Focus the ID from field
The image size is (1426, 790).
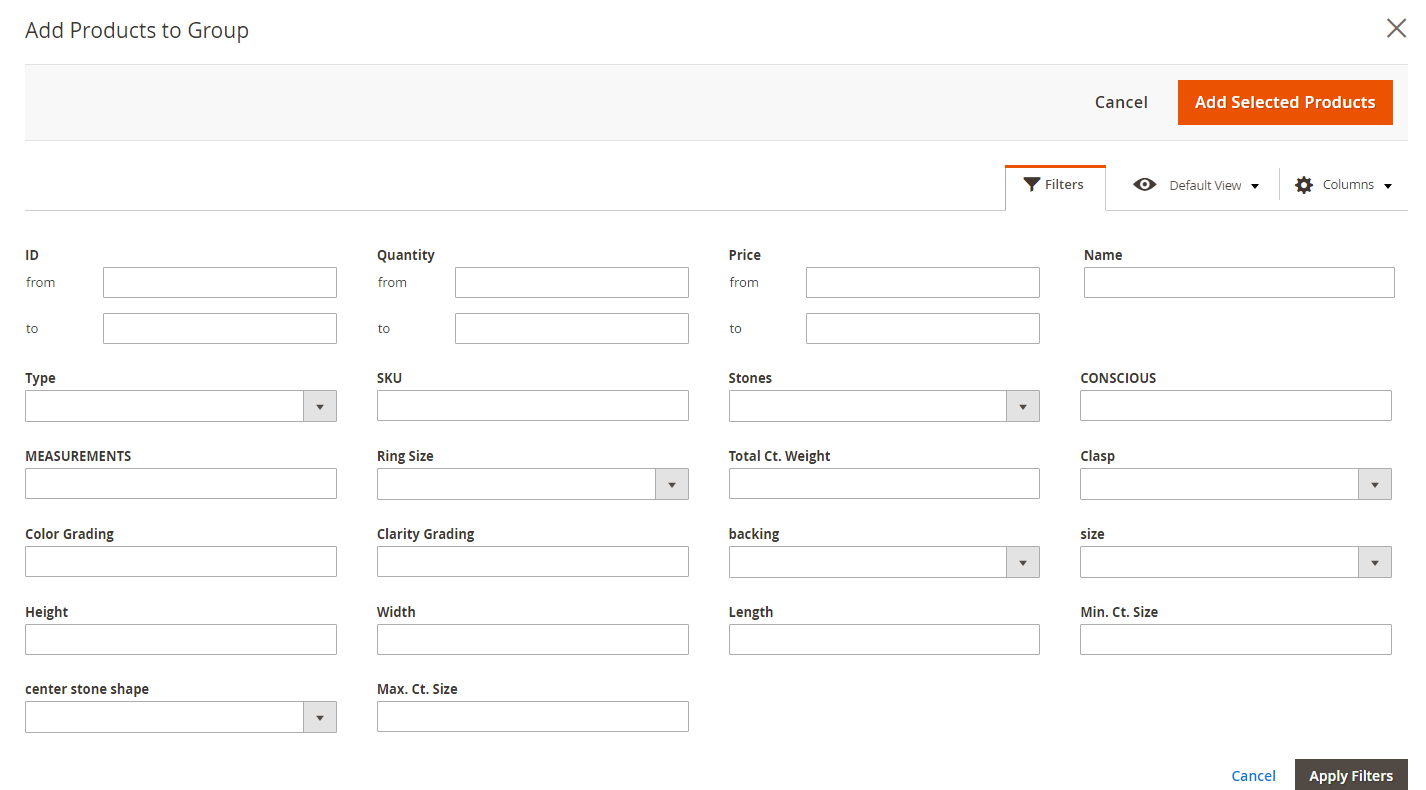click(220, 282)
